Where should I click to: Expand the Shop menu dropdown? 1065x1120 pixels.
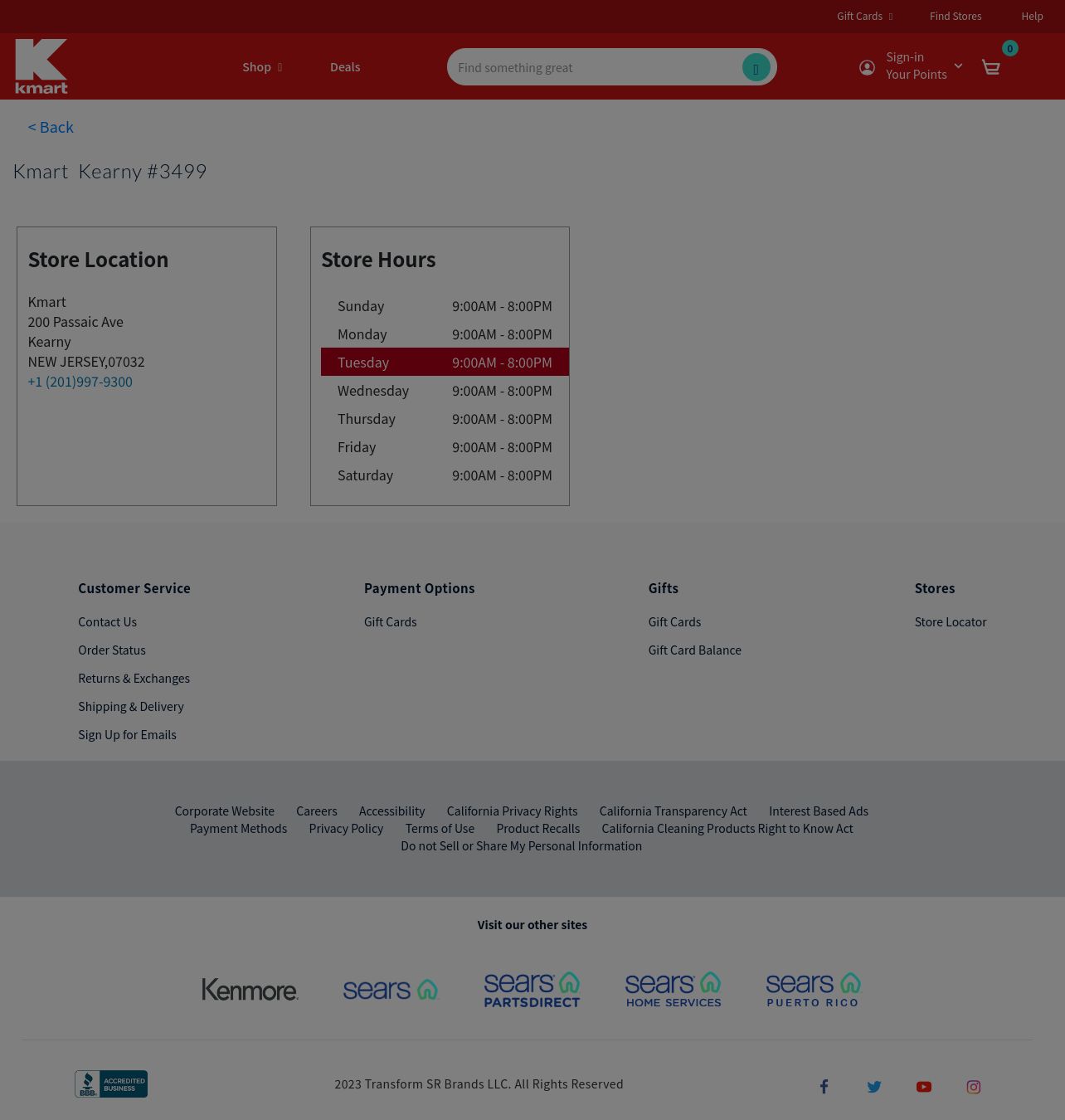tap(262, 67)
